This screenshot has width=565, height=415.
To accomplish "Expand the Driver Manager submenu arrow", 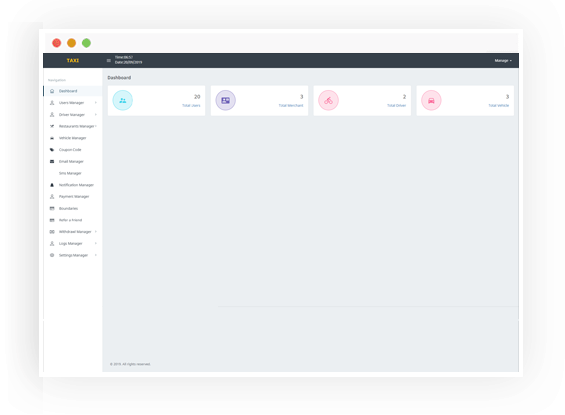I will [x=96, y=115].
